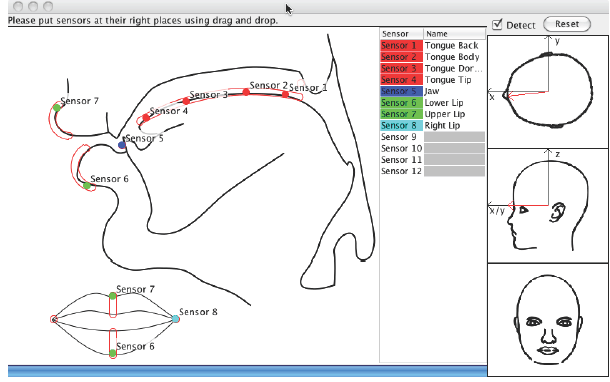Click the Name column header
Viewport: 610px width, 382px height.
454,34
